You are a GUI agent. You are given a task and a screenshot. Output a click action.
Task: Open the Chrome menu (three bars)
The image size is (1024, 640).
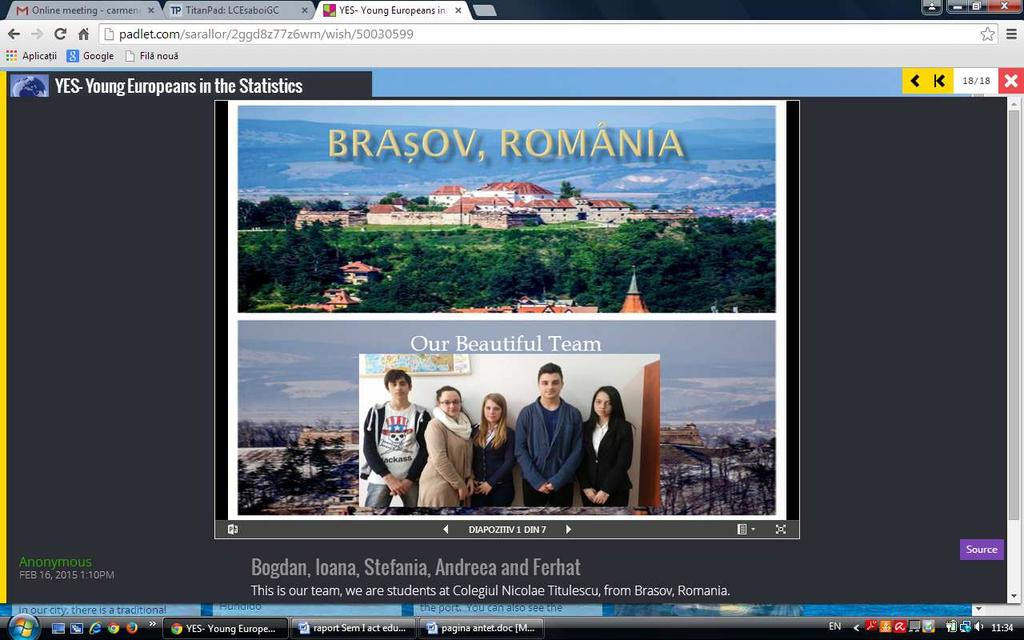[x=1011, y=34]
